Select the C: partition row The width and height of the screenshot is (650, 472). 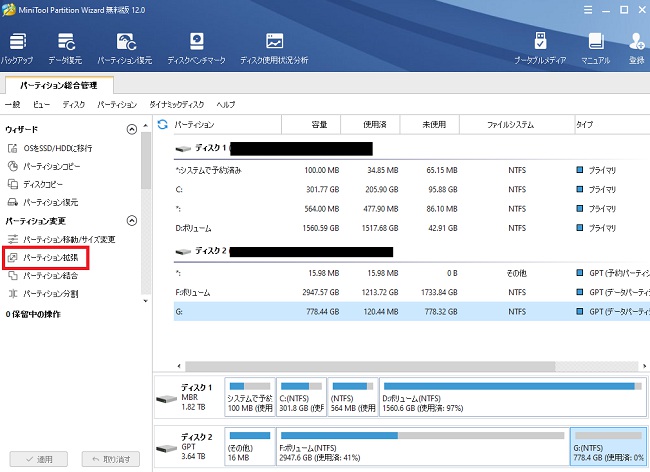[412, 189]
